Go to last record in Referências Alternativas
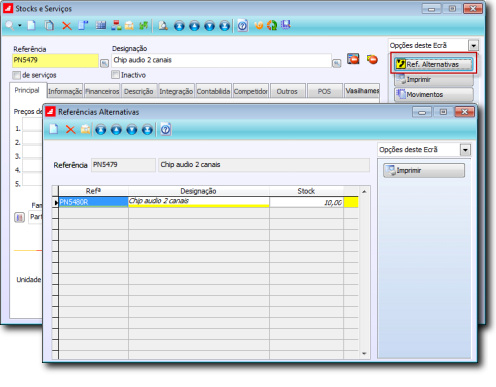The width and height of the screenshot is (496, 387). [x=147, y=129]
